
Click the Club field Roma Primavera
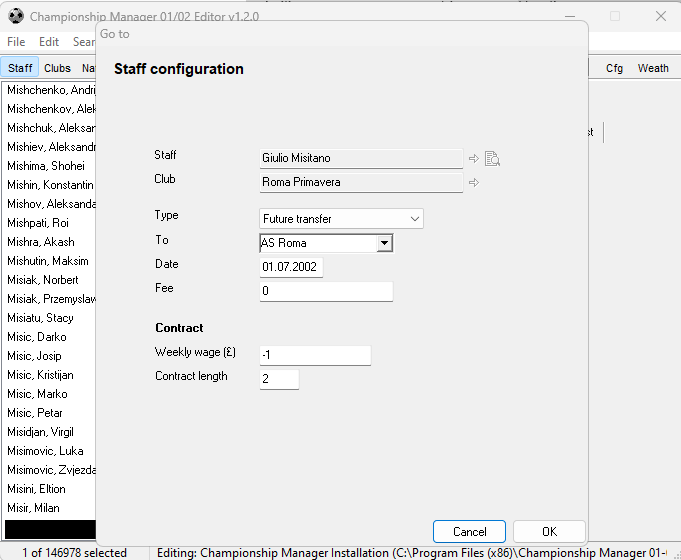(x=361, y=182)
